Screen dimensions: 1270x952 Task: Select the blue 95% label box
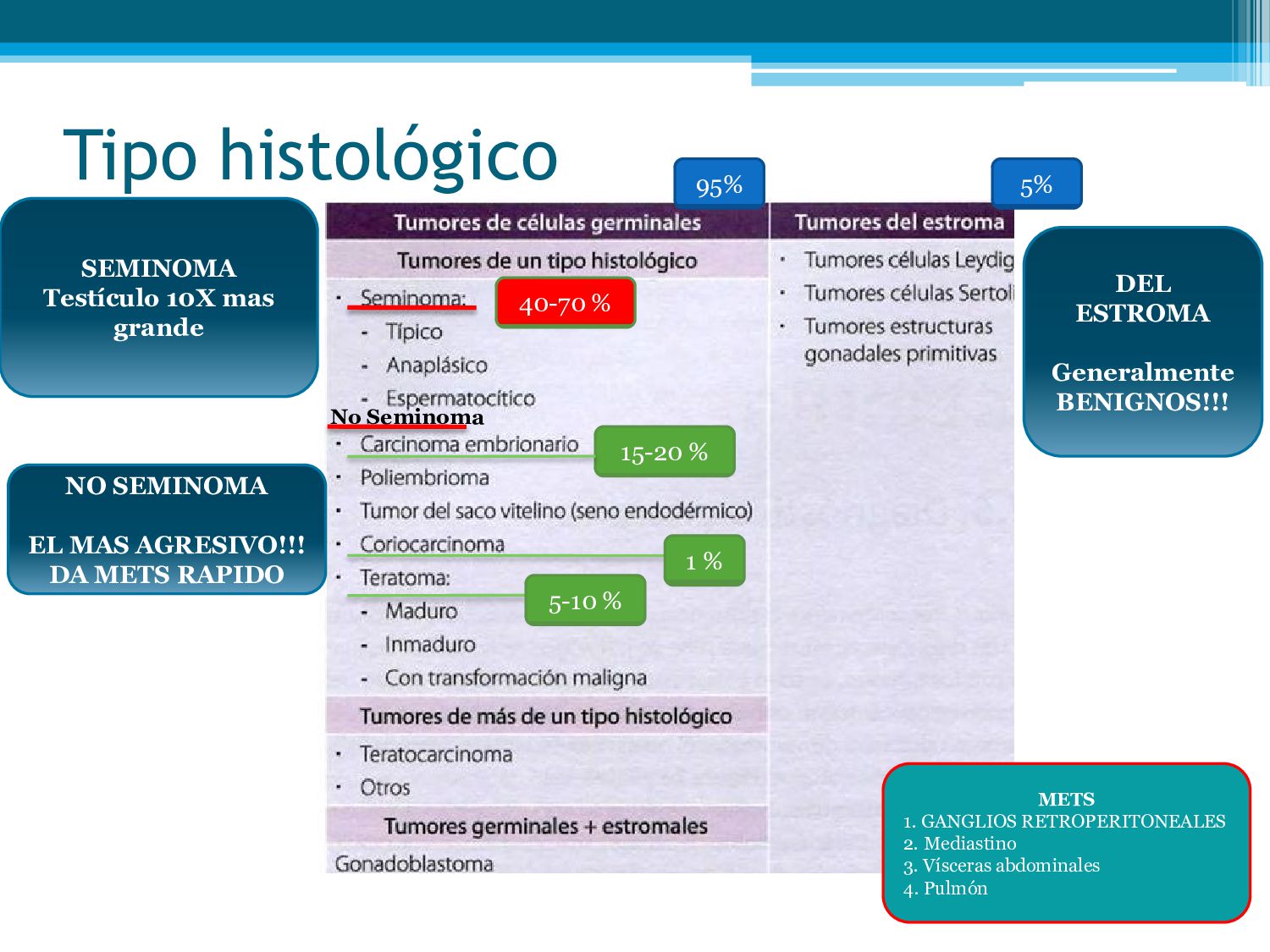pyautogui.click(x=719, y=184)
